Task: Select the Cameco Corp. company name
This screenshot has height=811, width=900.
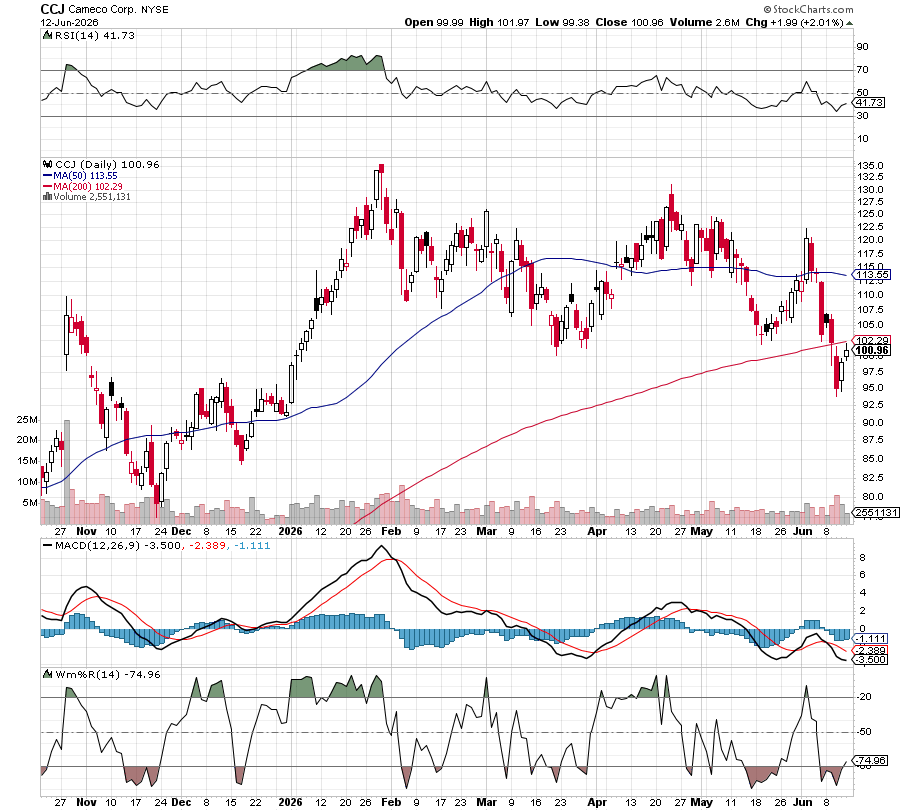Action: point(102,10)
